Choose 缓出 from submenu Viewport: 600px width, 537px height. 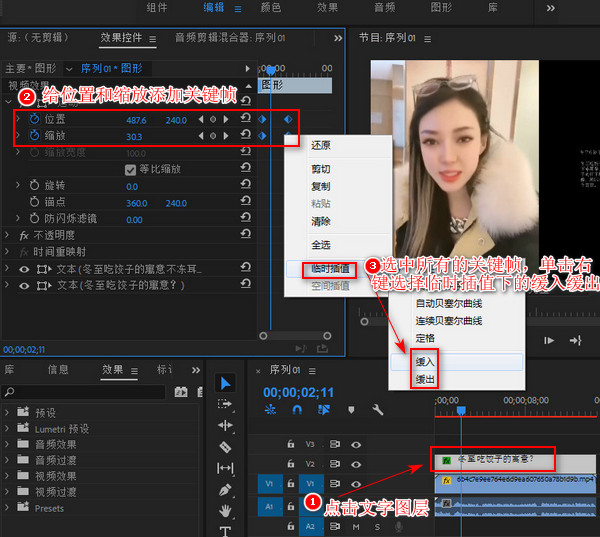(457, 379)
